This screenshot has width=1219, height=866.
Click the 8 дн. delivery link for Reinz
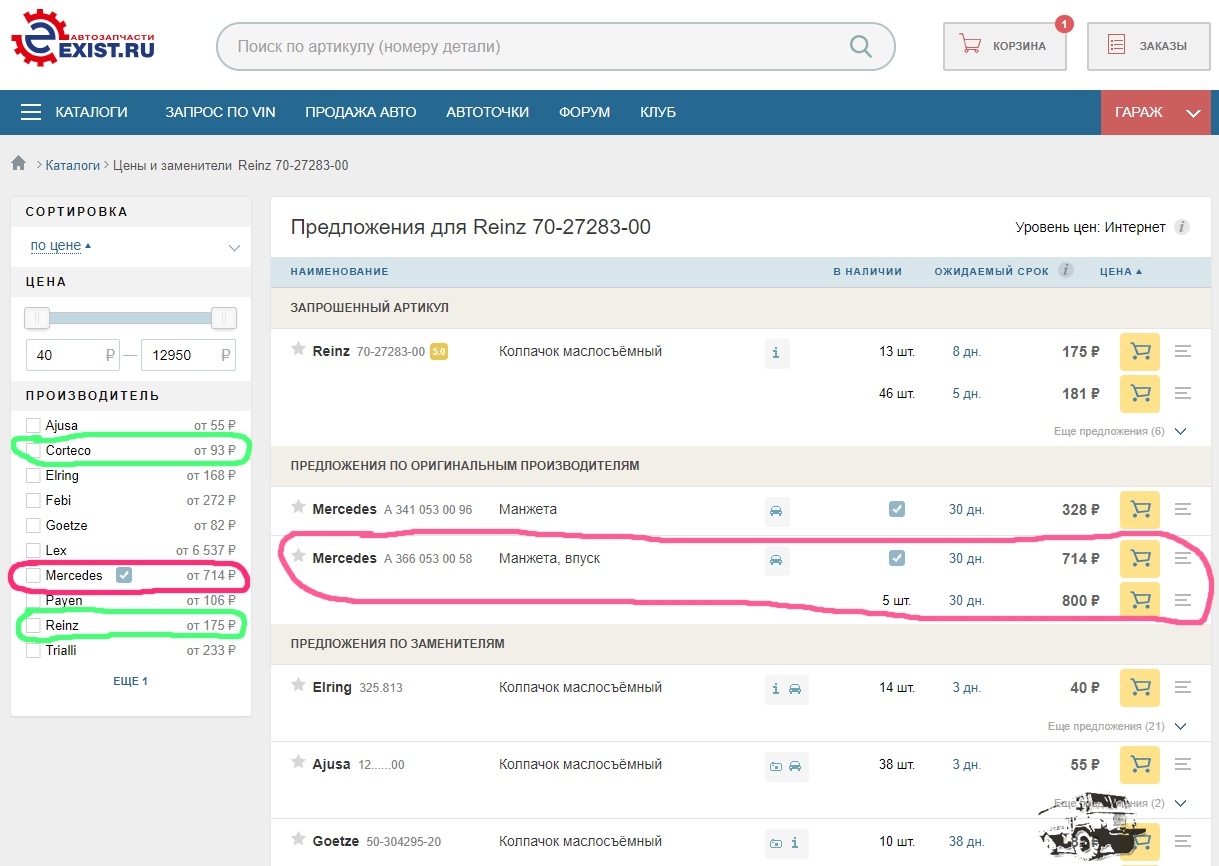(967, 352)
